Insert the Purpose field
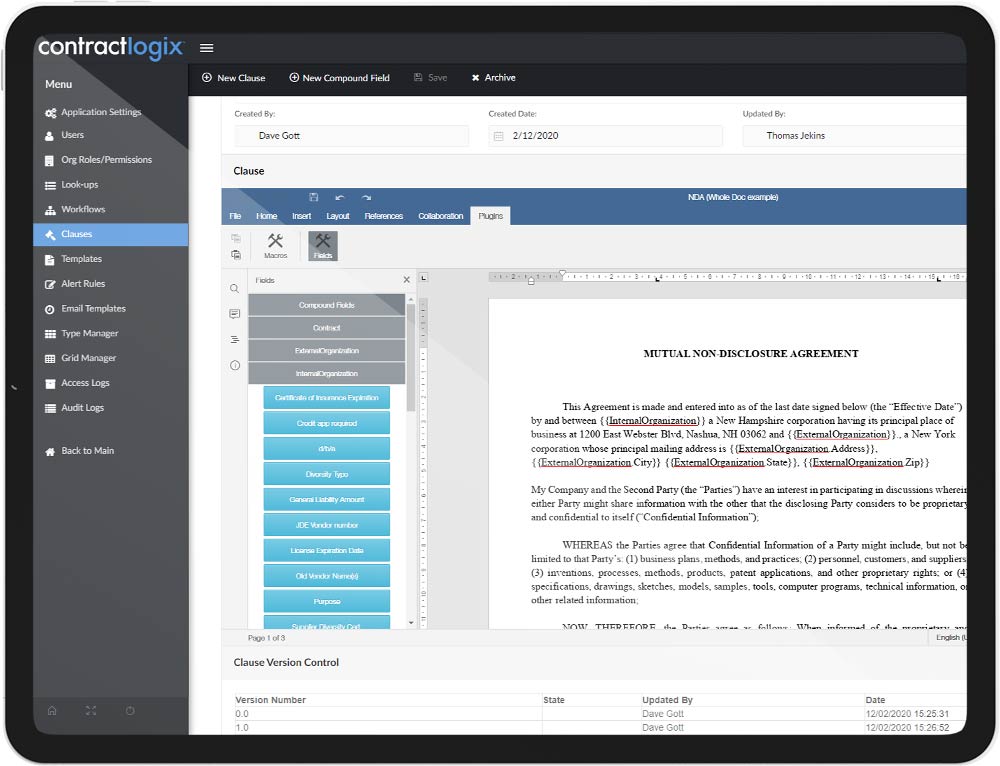The height and width of the screenshot is (766, 1000). click(327, 602)
